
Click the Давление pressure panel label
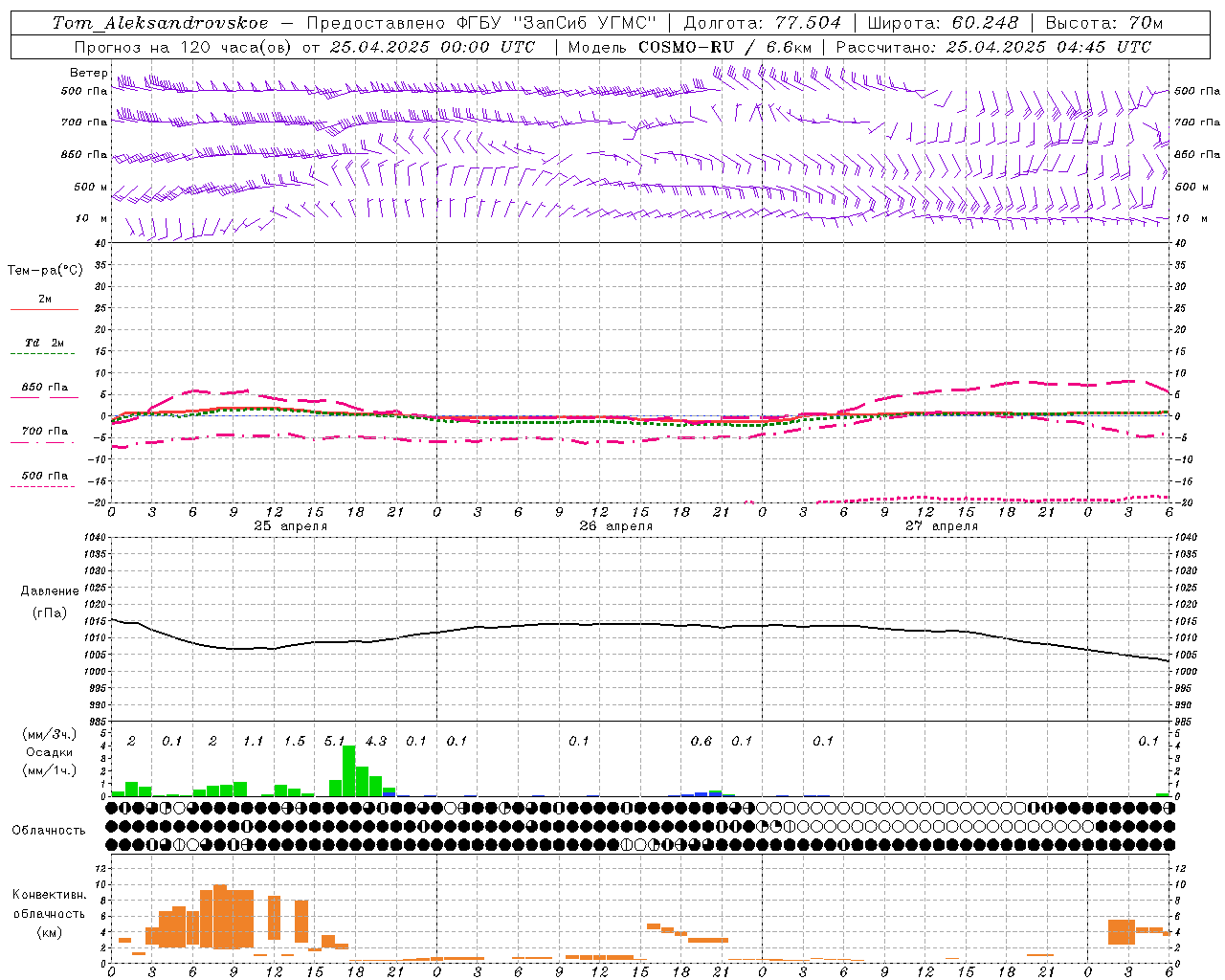click(50, 591)
